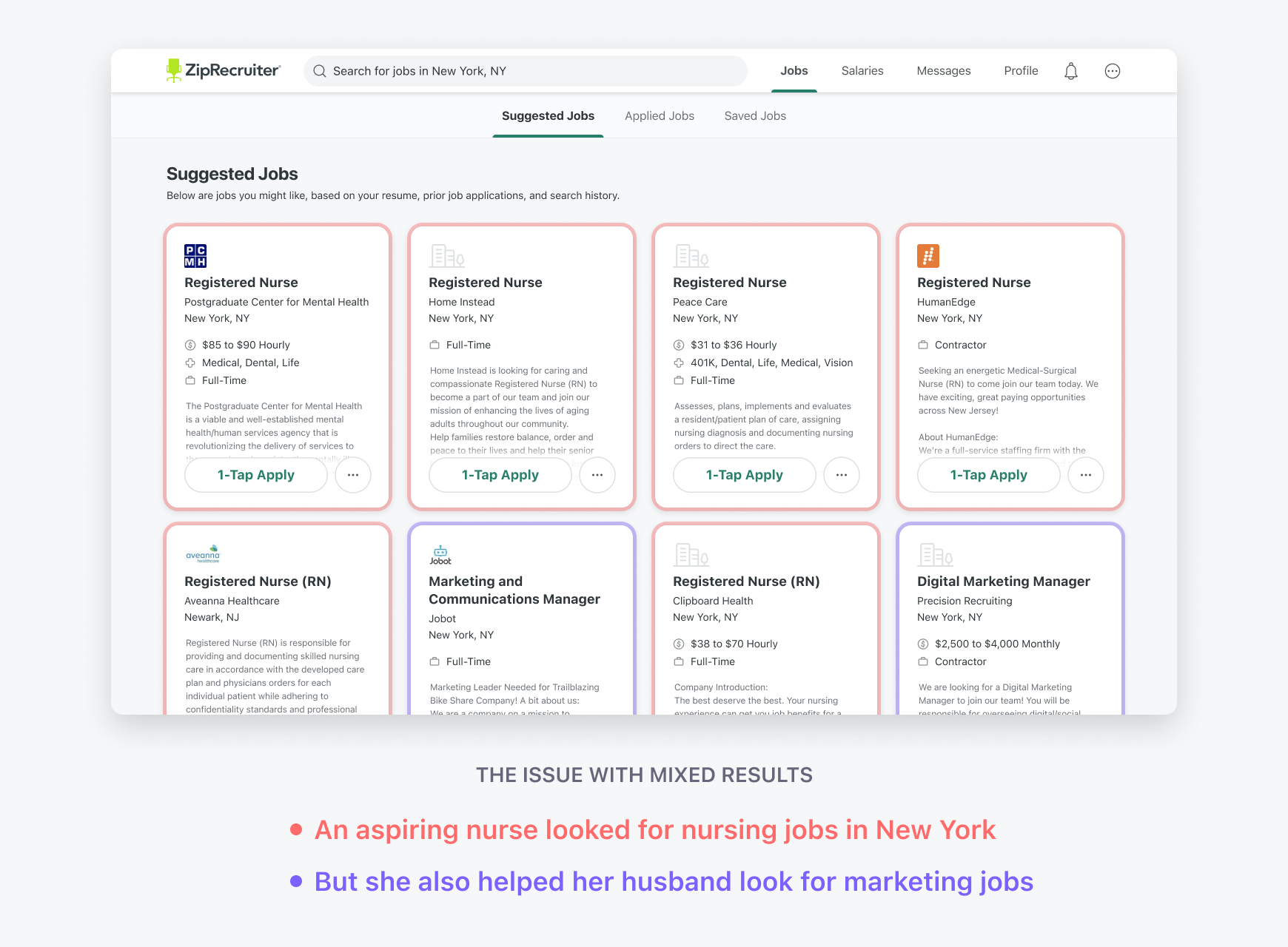Screen dimensions: 1288x947
Task: Click benefits icon beside Medical, Dental, Life
Action: tap(190, 363)
